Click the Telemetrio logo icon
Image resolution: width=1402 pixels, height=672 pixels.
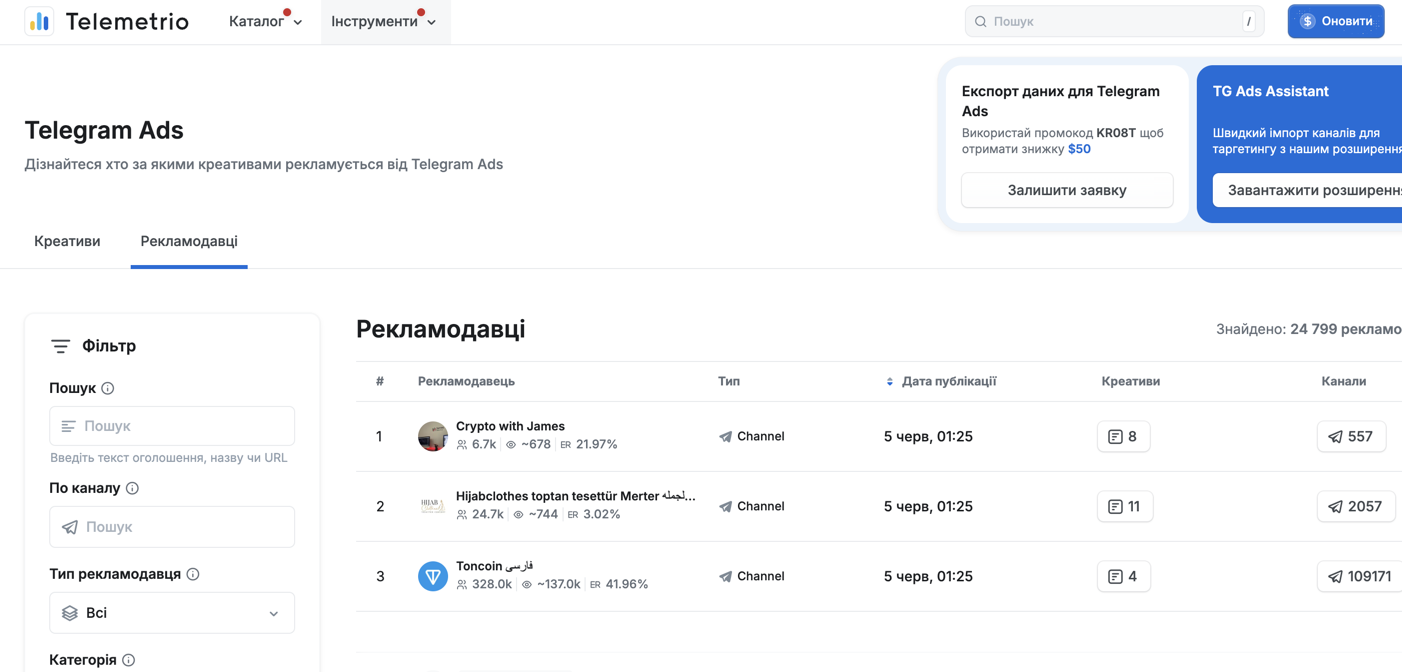[39, 20]
